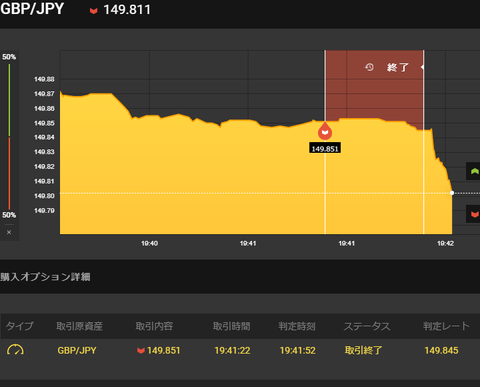Click the 19:42 time axis label

pyautogui.click(x=446, y=243)
